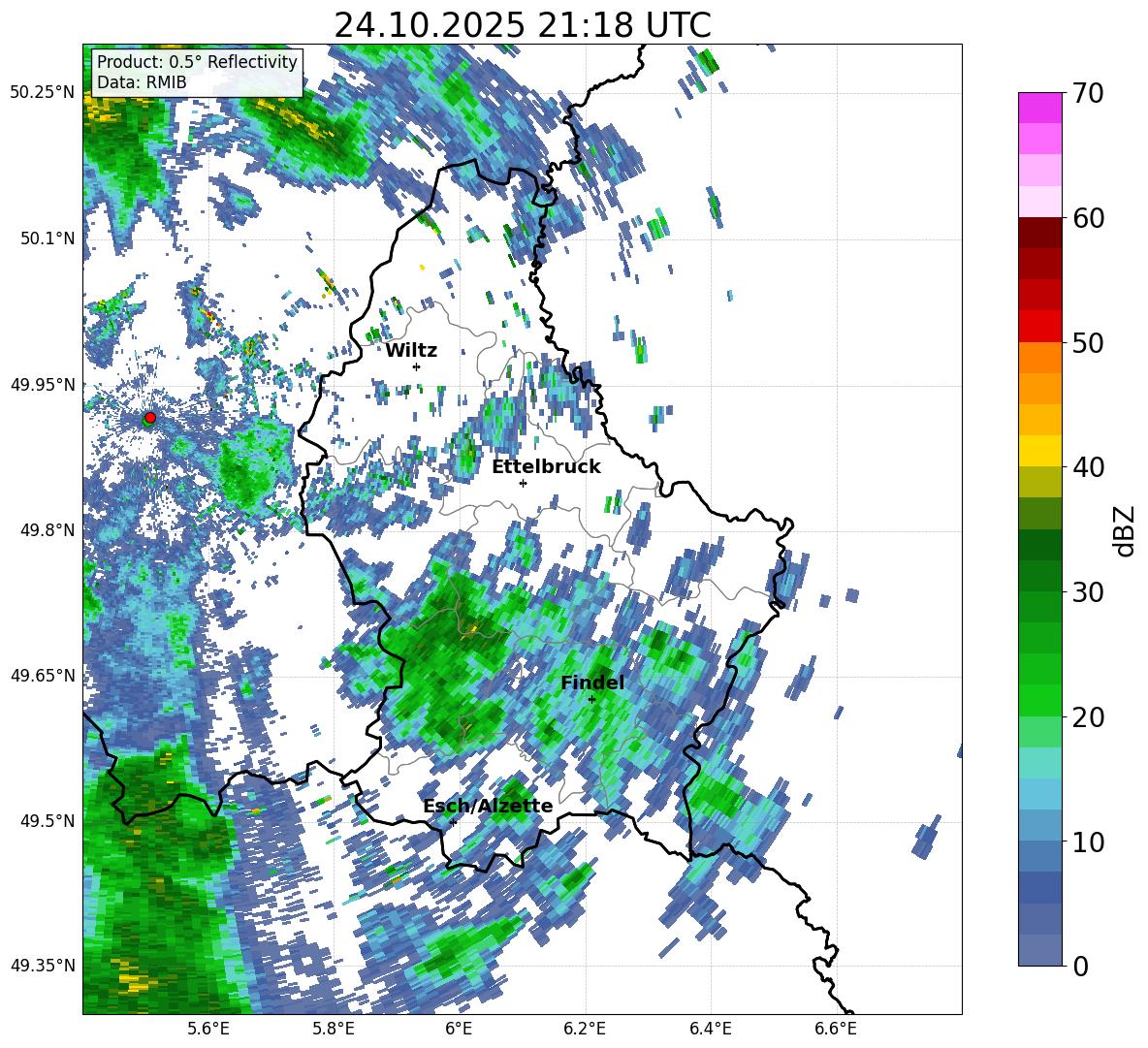Click the 5.6°E longitude tick label
This screenshot has width=1148, height=1048.
coord(208,1030)
